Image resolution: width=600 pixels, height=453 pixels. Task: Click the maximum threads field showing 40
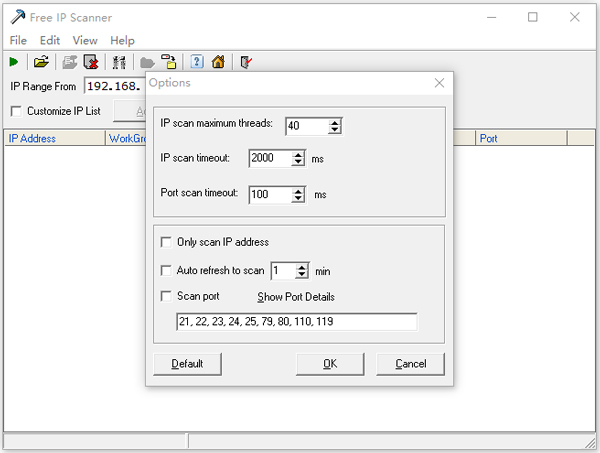[x=307, y=126]
